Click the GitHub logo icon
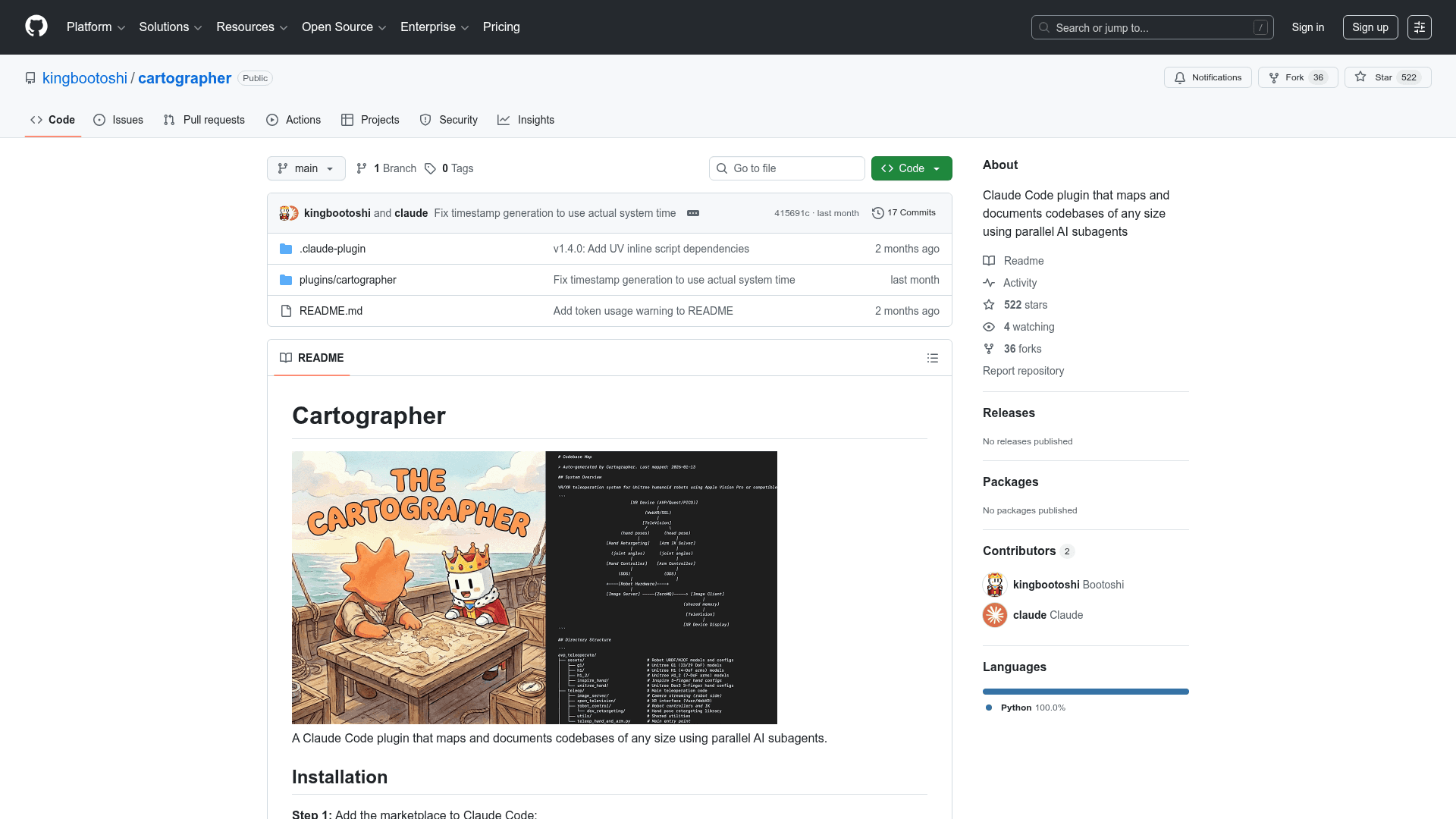The width and height of the screenshot is (1456, 819). click(36, 27)
